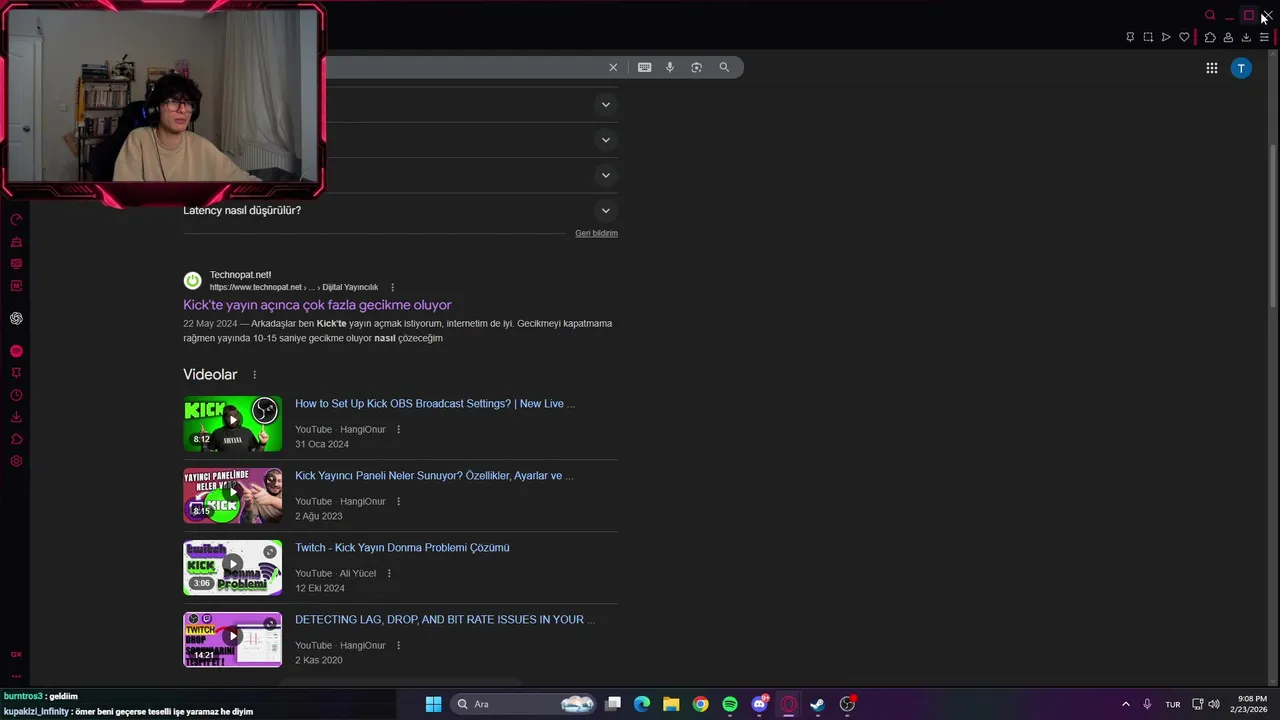Open 'How to Set Up Kick OBS Broadcast' video link
Screen dimensions: 1280x720
(x=435, y=404)
